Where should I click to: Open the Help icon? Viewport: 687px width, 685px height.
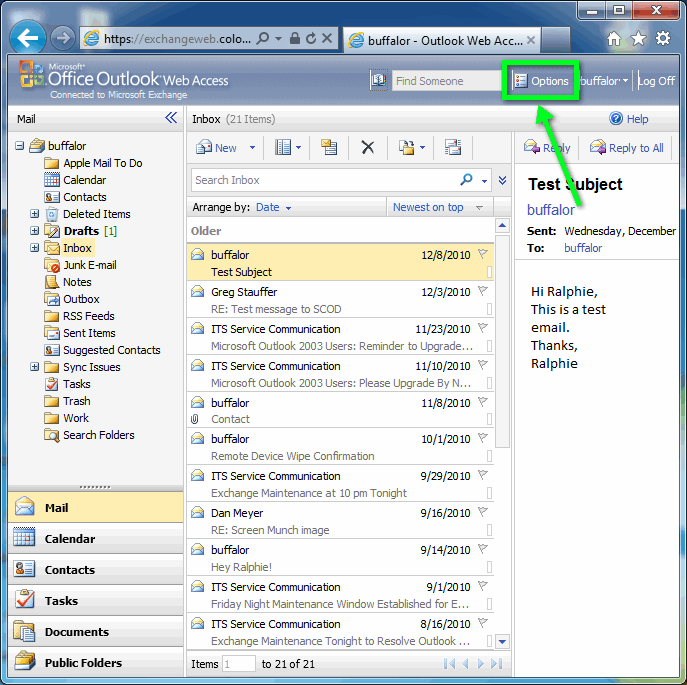616,118
